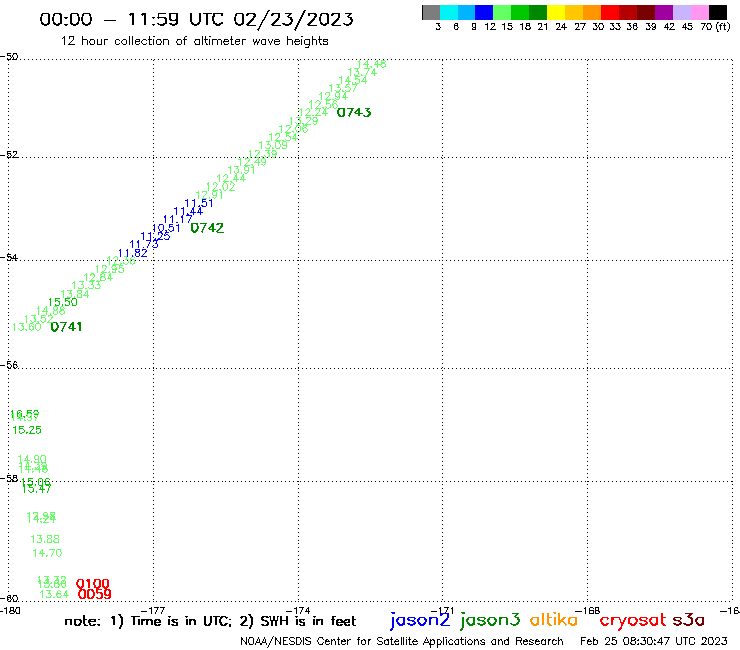Click the 0741 pass time label
The height and width of the screenshot is (650, 740).
point(67,327)
